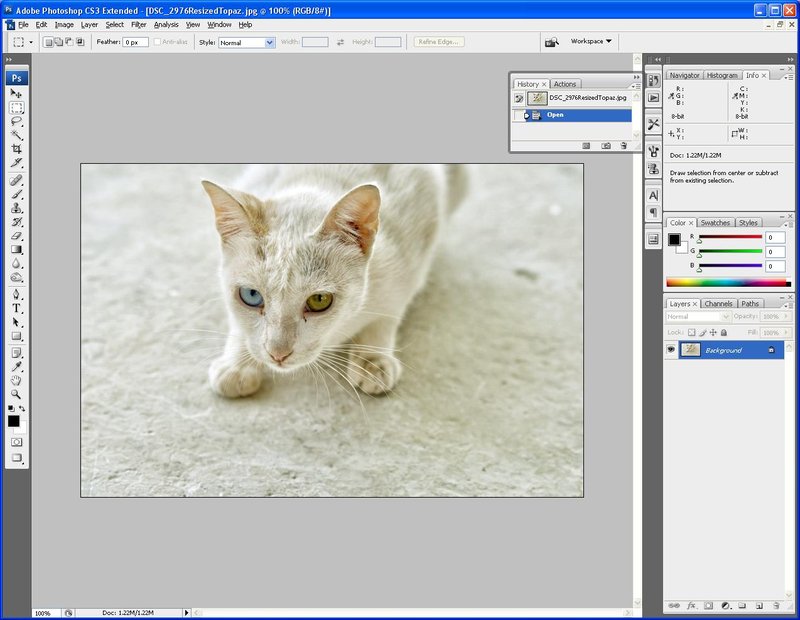Select the History Brush tool
The height and width of the screenshot is (620, 800).
coord(16,222)
